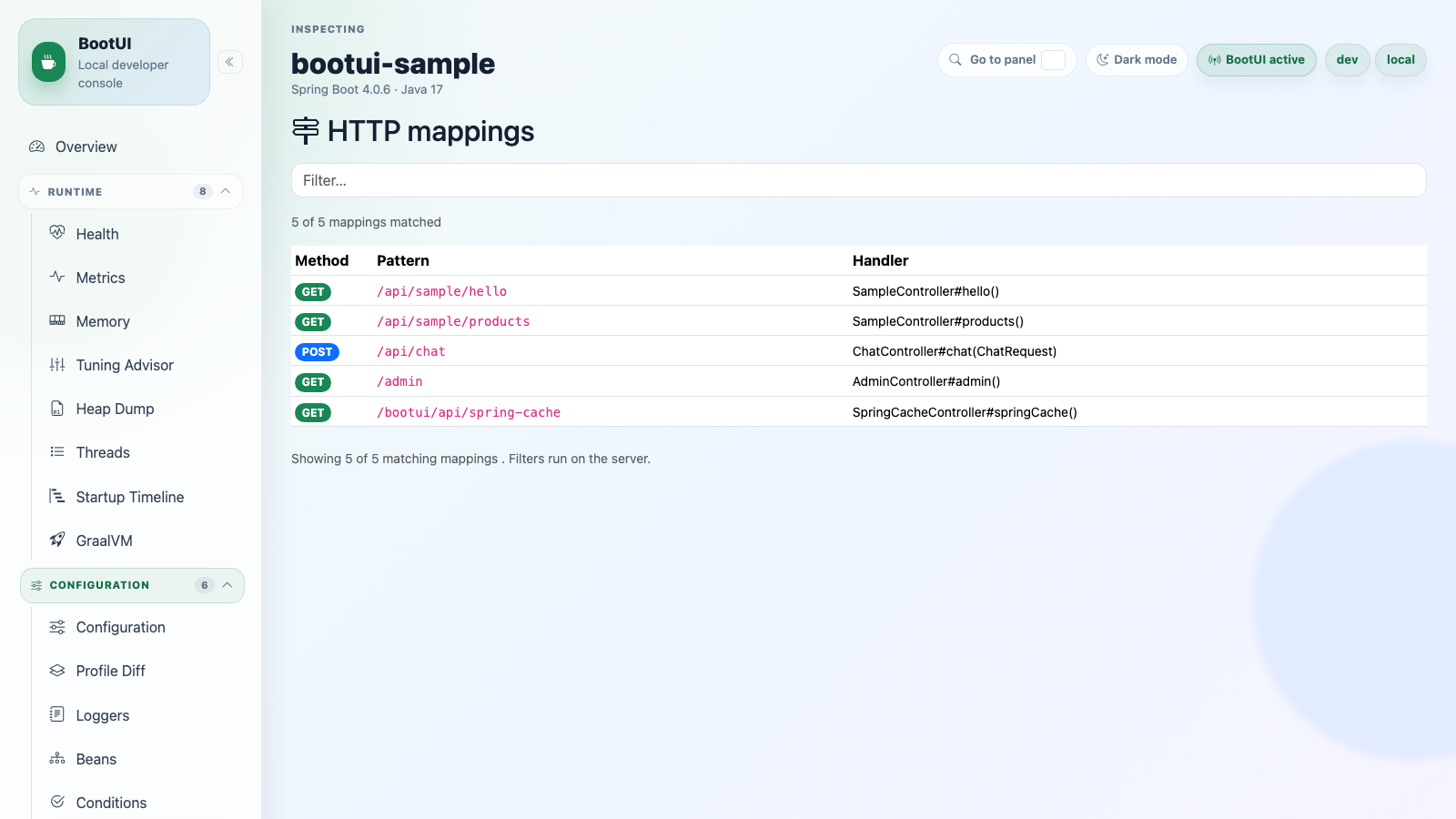Open the Overview page
Viewport: 1456px width, 819px height.
click(x=131, y=147)
